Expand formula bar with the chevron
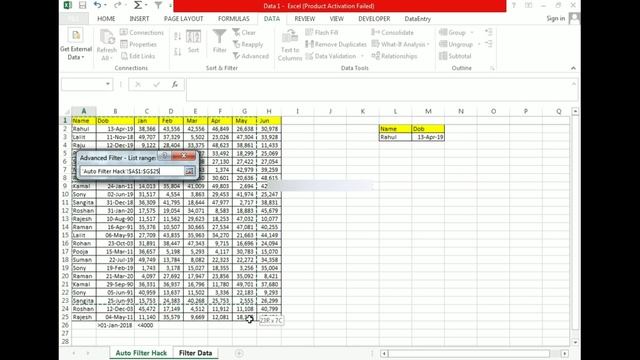The height and width of the screenshot is (360, 640). (x=573, y=84)
